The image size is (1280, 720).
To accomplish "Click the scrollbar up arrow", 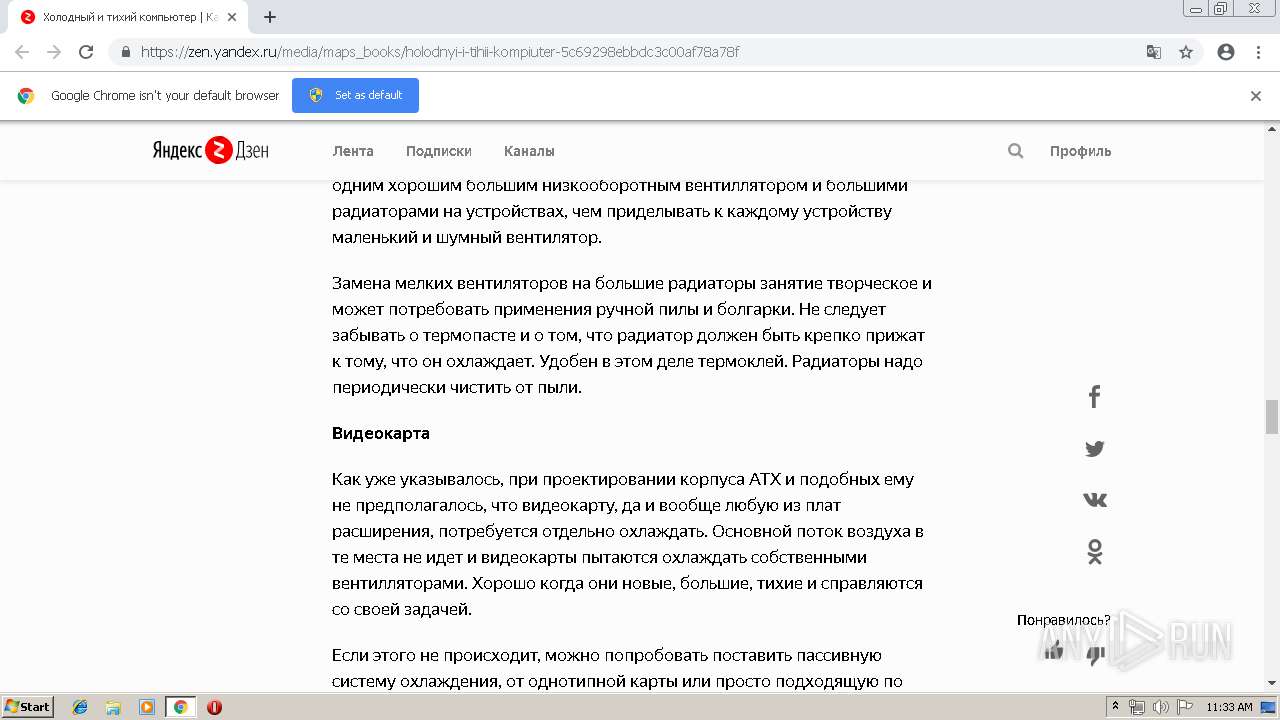I will click(x=1272, y=129).
